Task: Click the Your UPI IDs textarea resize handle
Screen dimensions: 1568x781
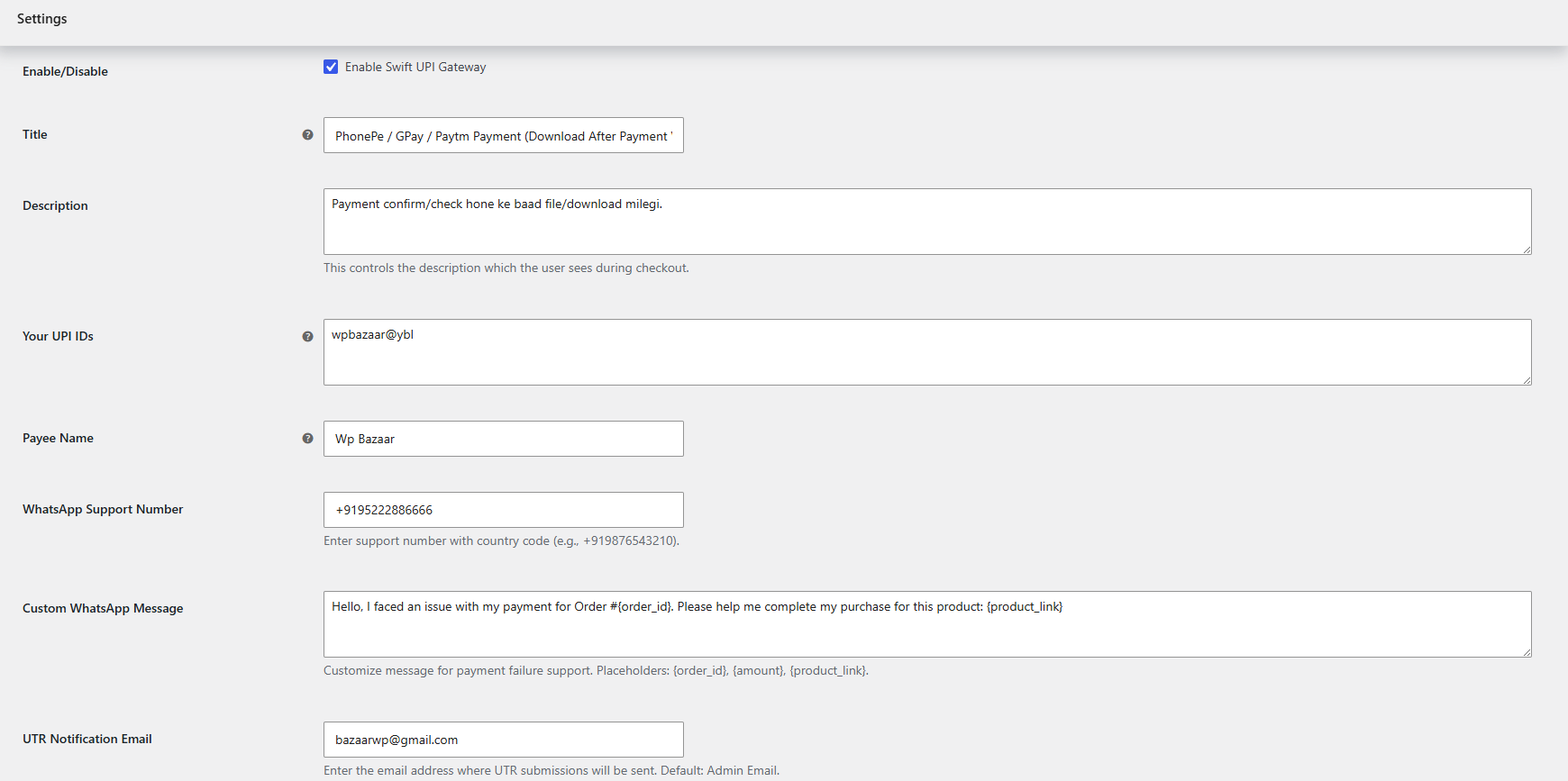Action: tap(1527, 380)
